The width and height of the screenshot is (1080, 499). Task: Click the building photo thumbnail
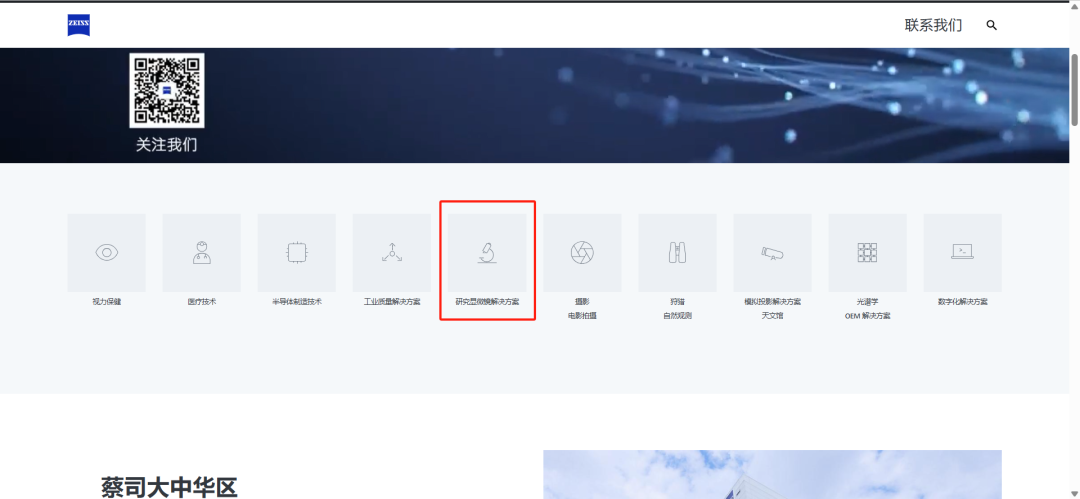click(772, 475)
